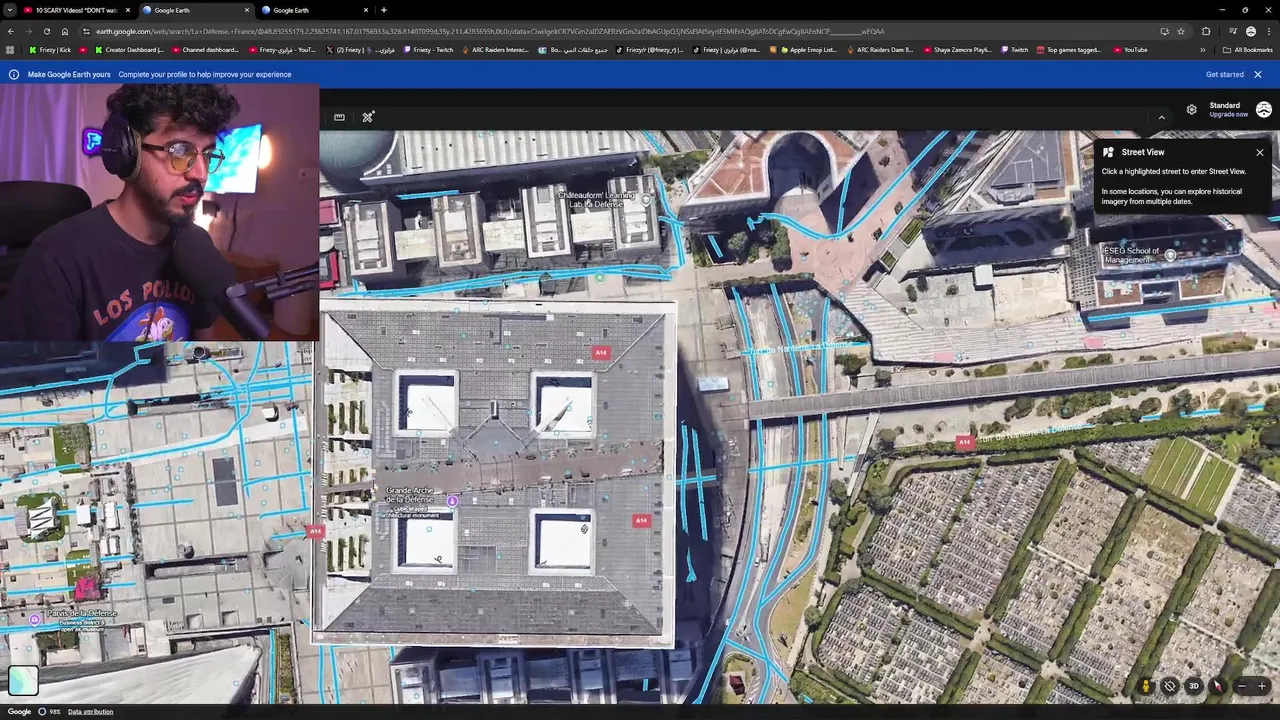Viewport: 1280px width, 720px height.
Task: Open the user profile avatar
Action: tap(1264, 109)
